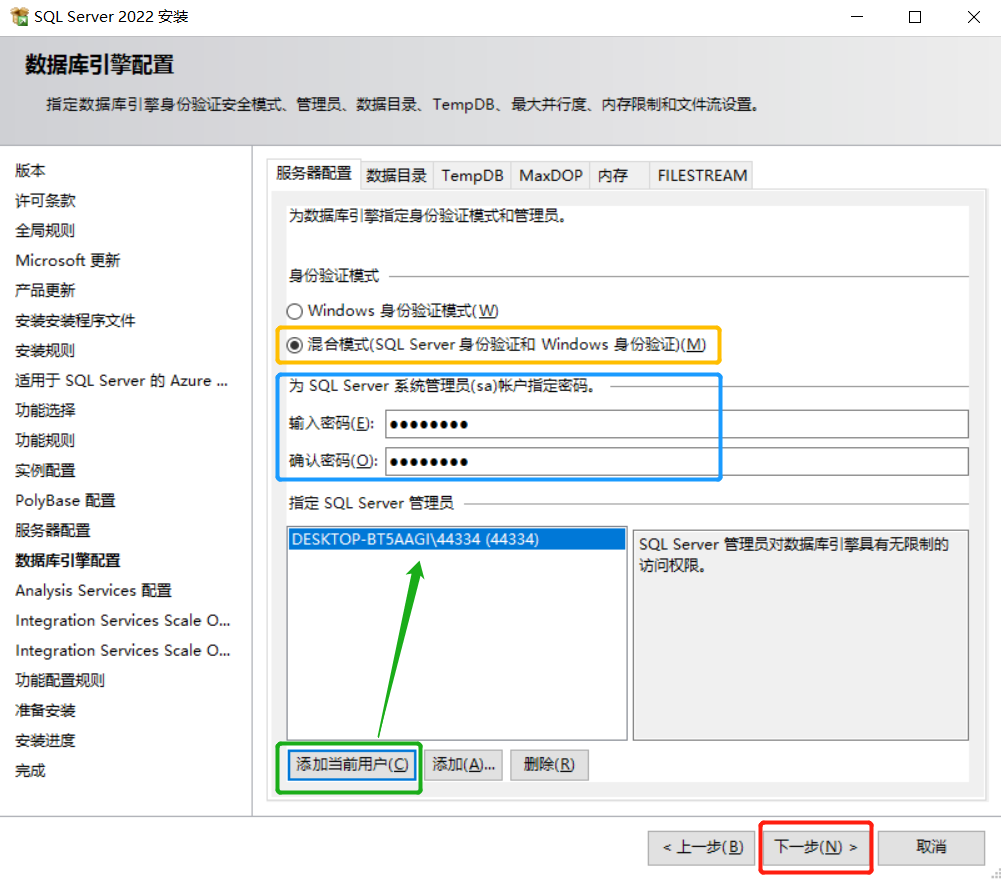The height and width of the screenshot is (880, 1001).
Task: Click the 输入密码 password field
Action: pos(677,424)
